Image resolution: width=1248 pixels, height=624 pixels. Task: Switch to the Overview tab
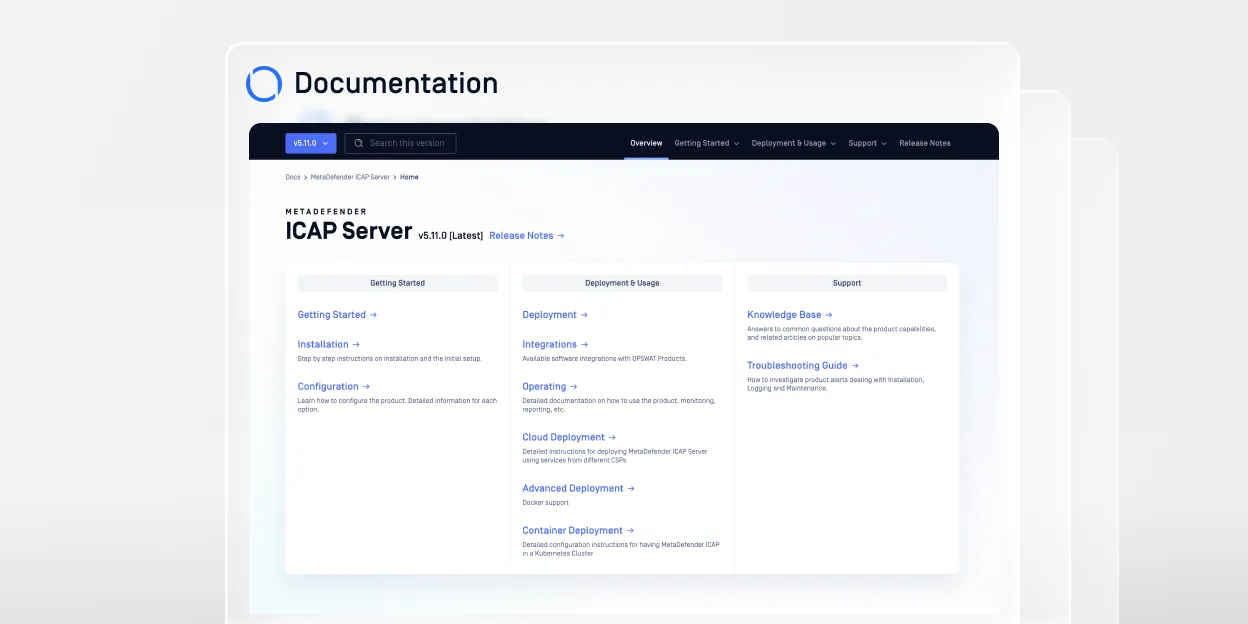tap(646, 143)
